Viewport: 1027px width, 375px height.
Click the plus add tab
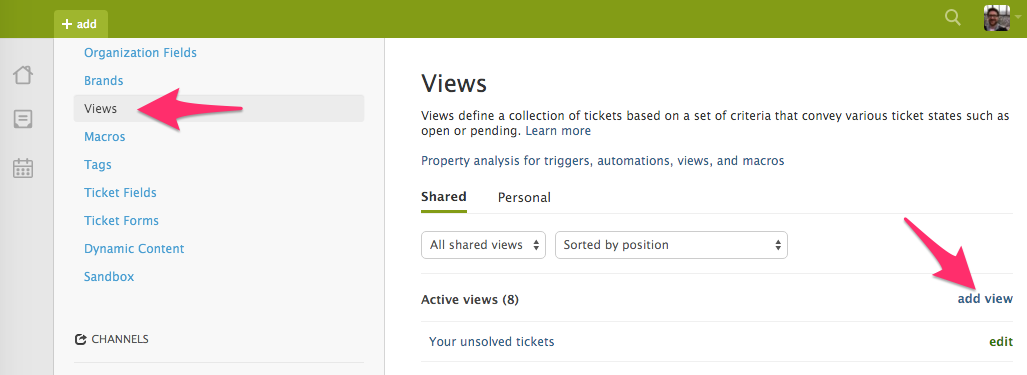point(81,24)
